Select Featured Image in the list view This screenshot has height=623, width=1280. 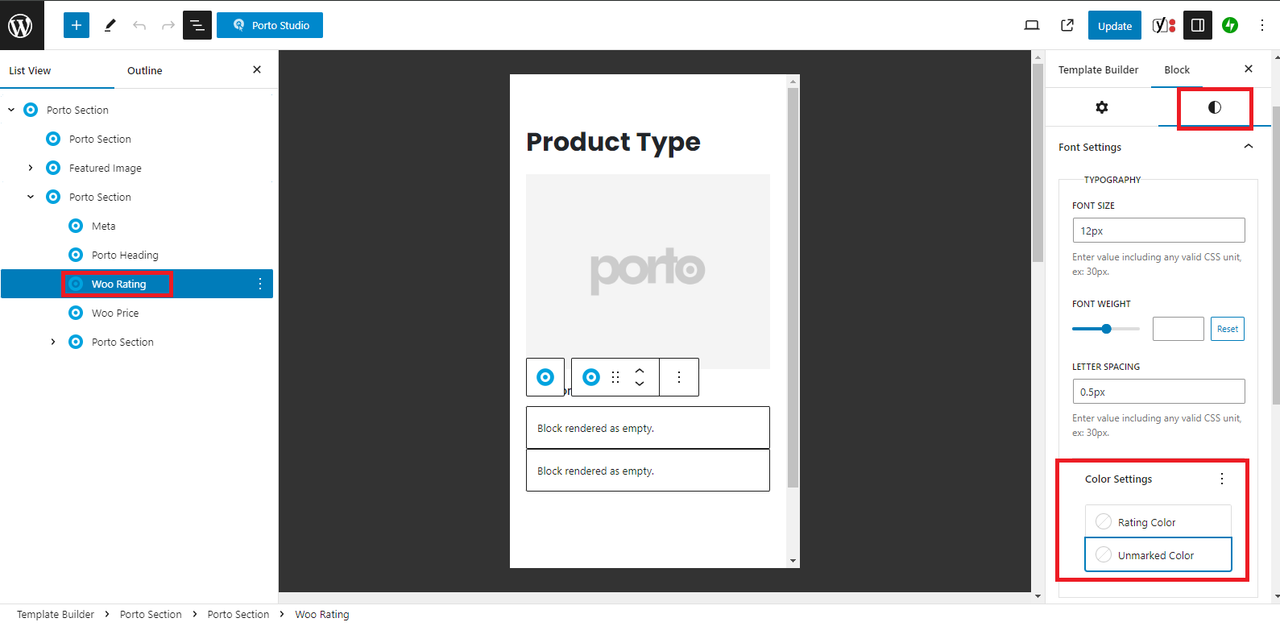click(x=105, y=168)
